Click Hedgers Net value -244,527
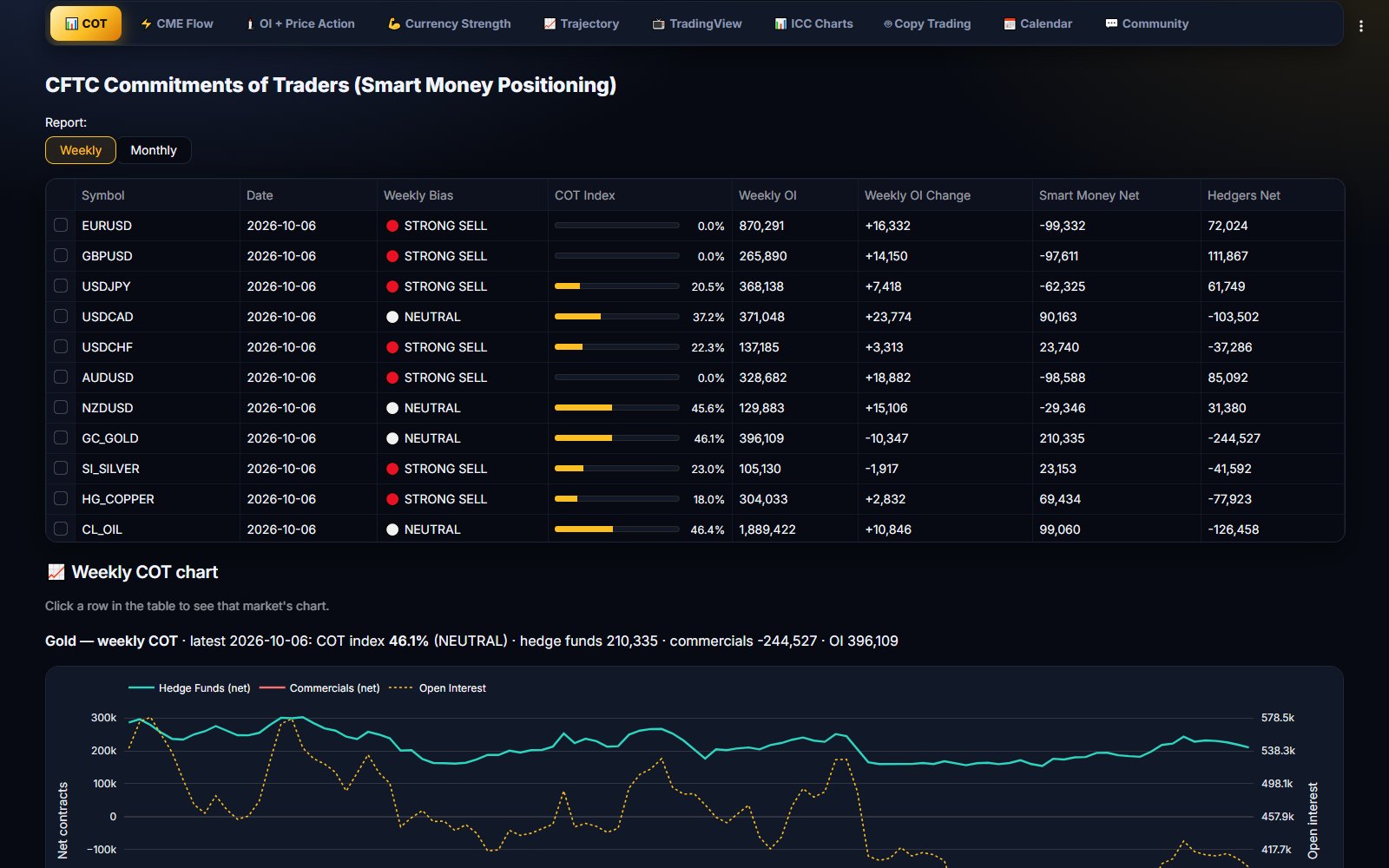The height and width of the screenshot is (868, 1389). (x=1234, y=438)
